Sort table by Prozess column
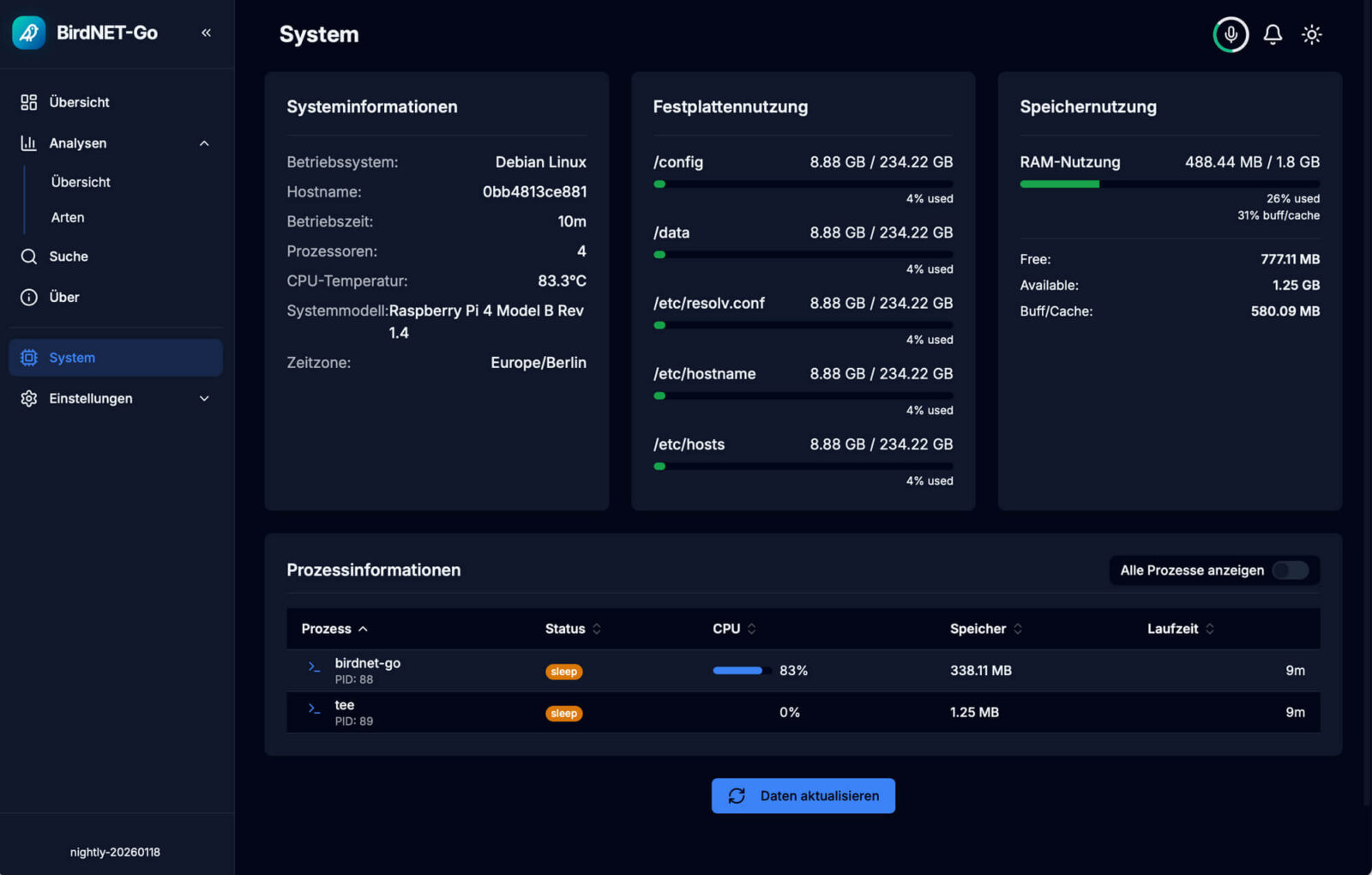The height and width of the screenshot is (875, 1372). pos(334,629)
